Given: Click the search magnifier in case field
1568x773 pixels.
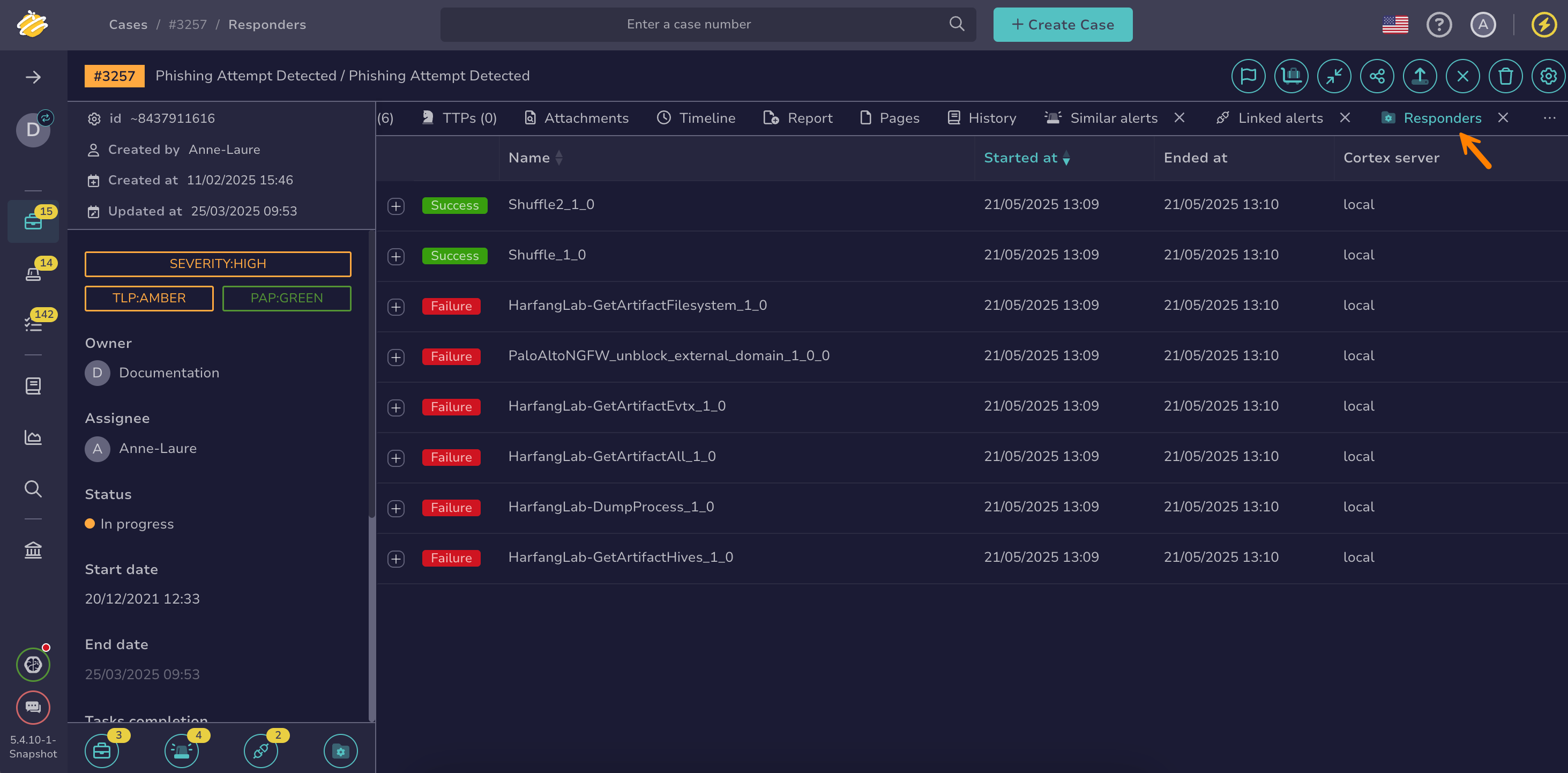Looking at the screenshot, I should click(956, 24).
